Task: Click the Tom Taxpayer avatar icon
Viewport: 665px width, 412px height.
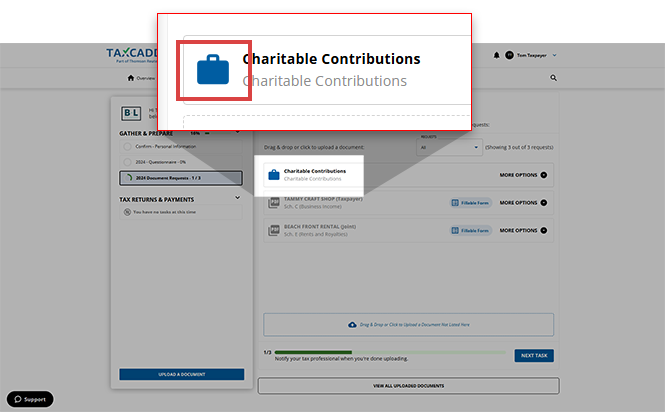Action: tap(509, 55)
